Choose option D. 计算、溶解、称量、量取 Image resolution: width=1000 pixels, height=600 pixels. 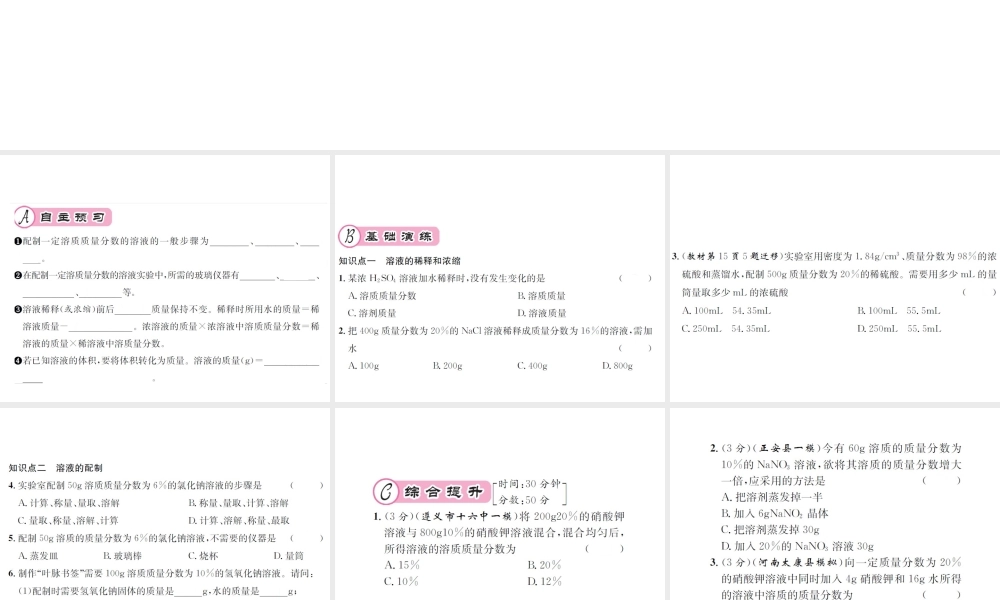coord(239,520)
